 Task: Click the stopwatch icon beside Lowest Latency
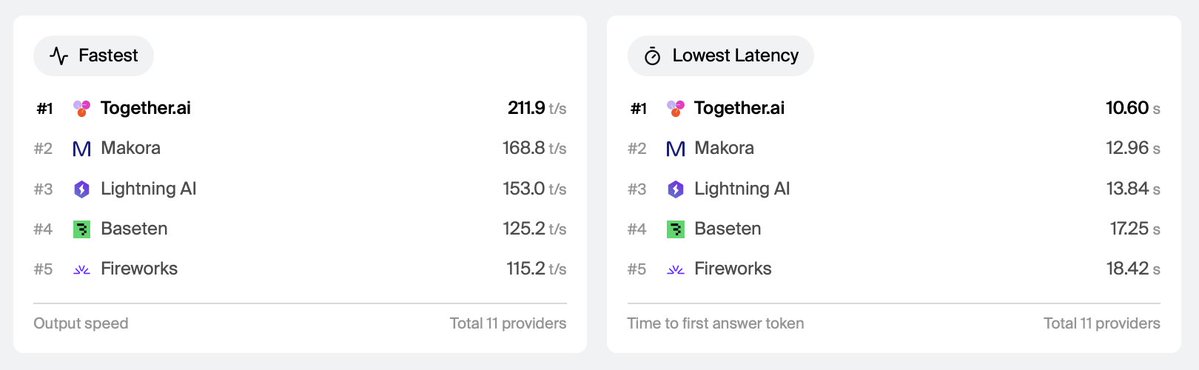[x=652, y=56]
